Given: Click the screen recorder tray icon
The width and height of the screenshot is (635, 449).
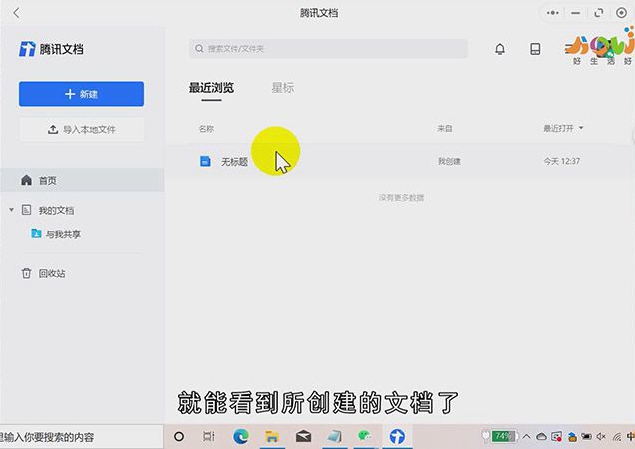Looking at the screenshot, I should tap(556, 436).
